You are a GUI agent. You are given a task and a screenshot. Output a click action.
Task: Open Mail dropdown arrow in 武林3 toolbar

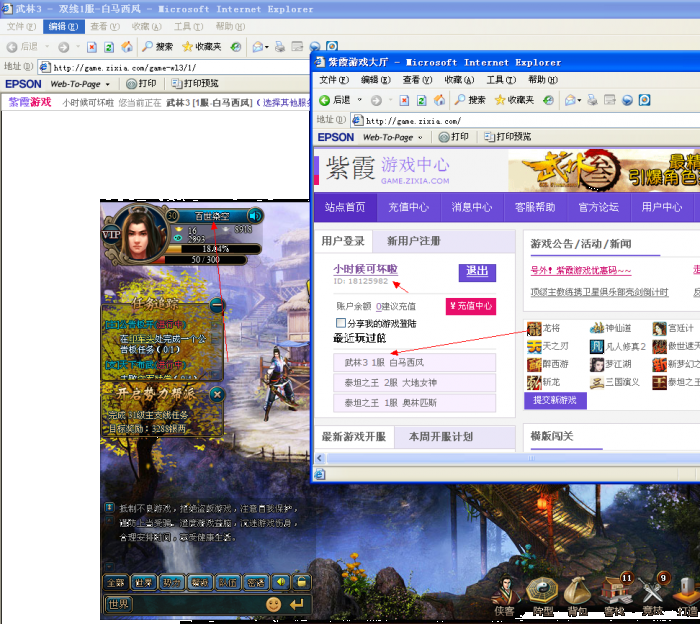[267, 47]
